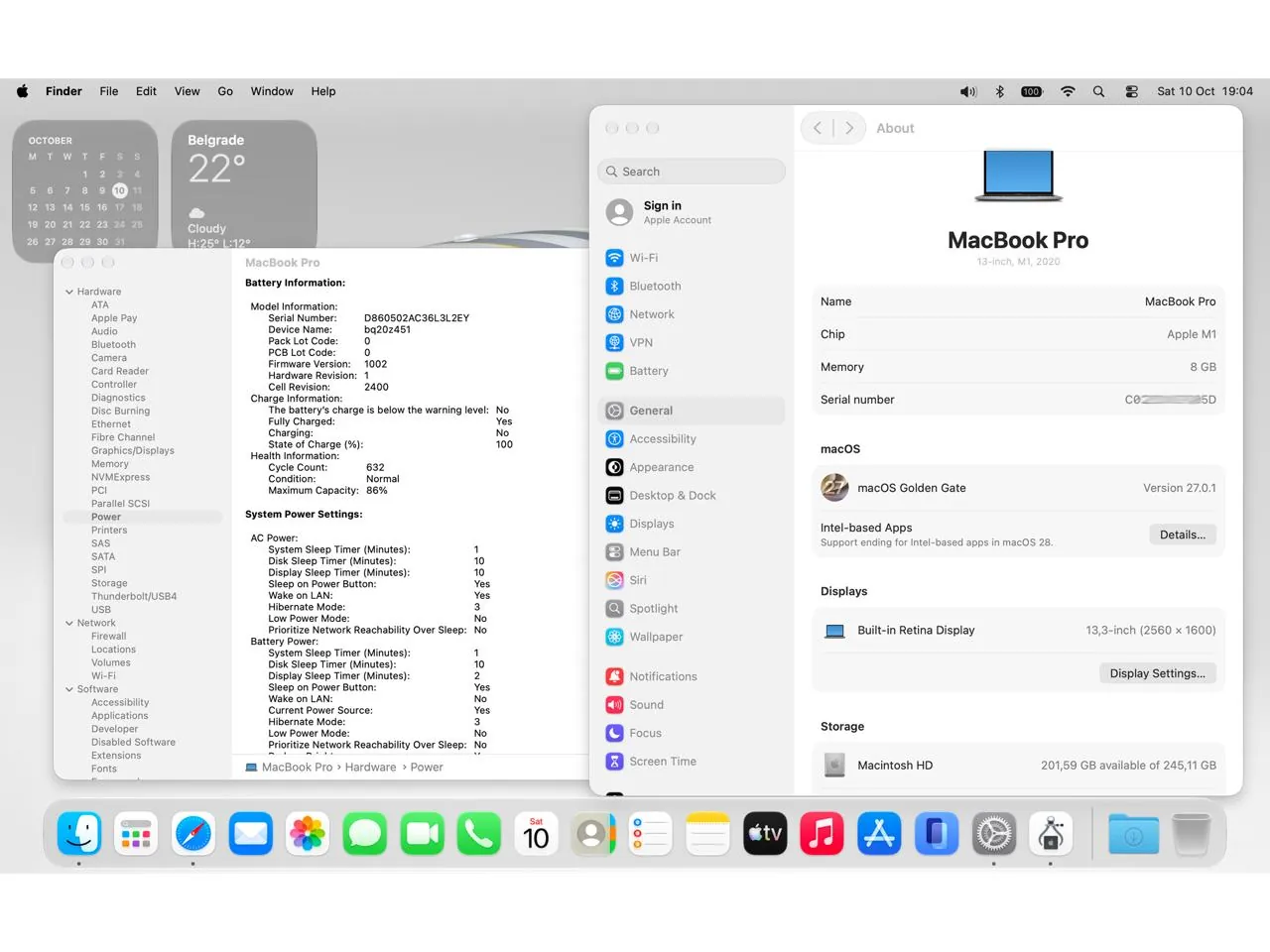
Task: Click the Search field in System Settings
Action: 692,172
